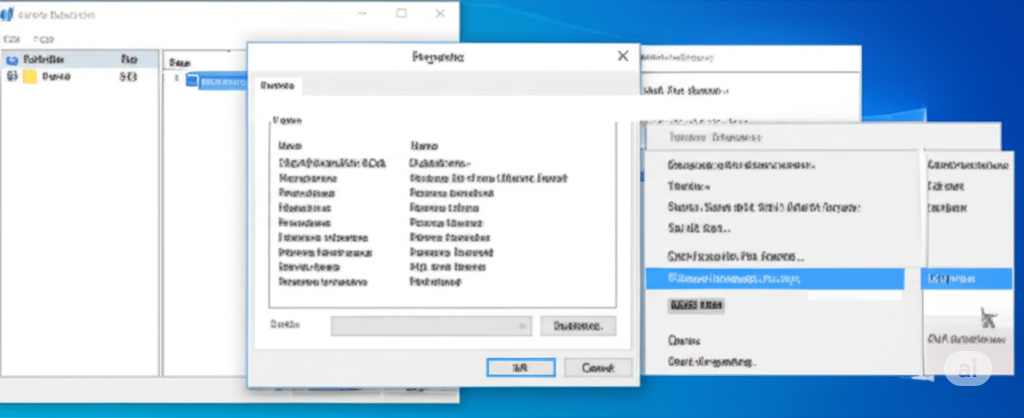Click the greyed-out field in the dialog
This screenshot has width=1024, height=418.
coord(431,325)
